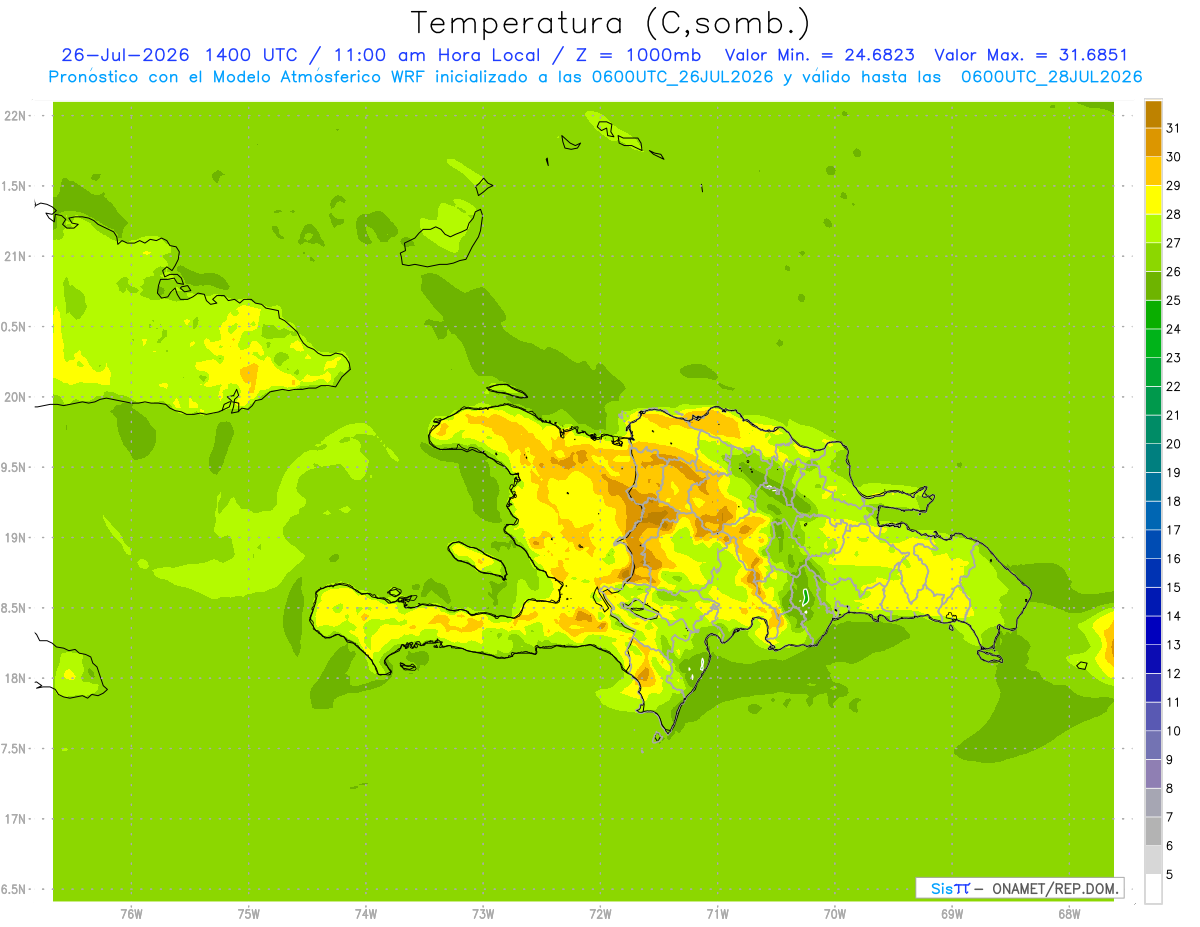Click the SisPI - ONAMET/REP.DOM. watermark
Screen dimensions: 1200x927
click(x=1019, y=888)
